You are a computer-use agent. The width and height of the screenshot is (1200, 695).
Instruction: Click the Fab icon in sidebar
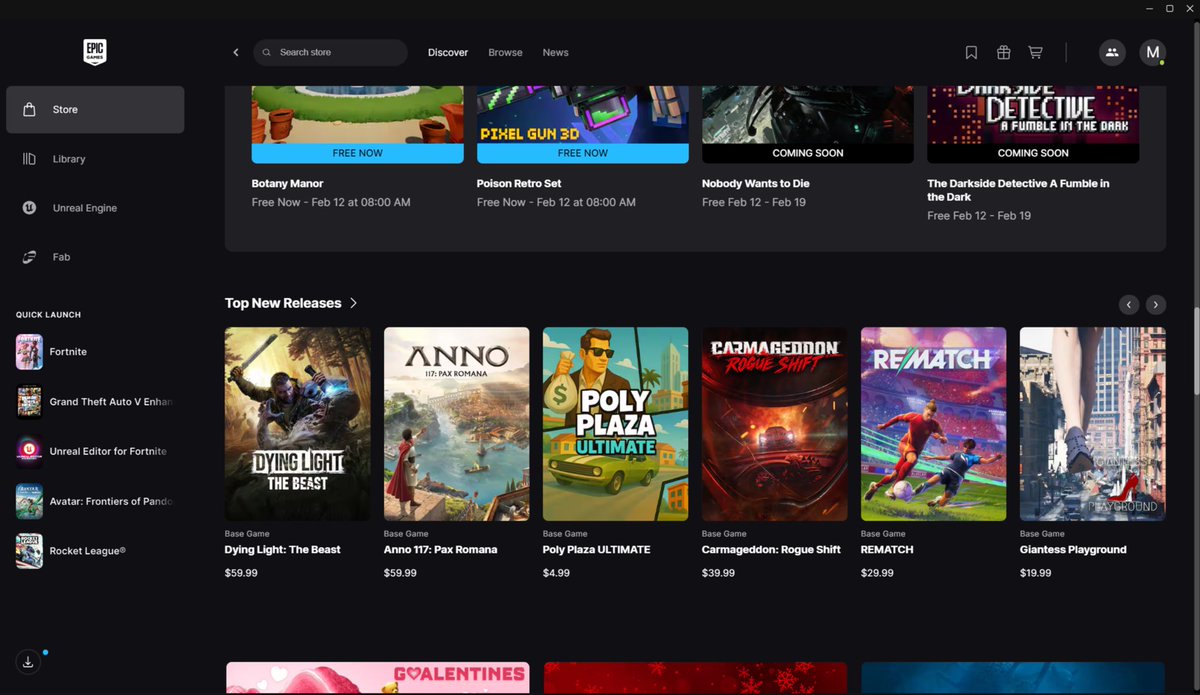click(30, 257)
